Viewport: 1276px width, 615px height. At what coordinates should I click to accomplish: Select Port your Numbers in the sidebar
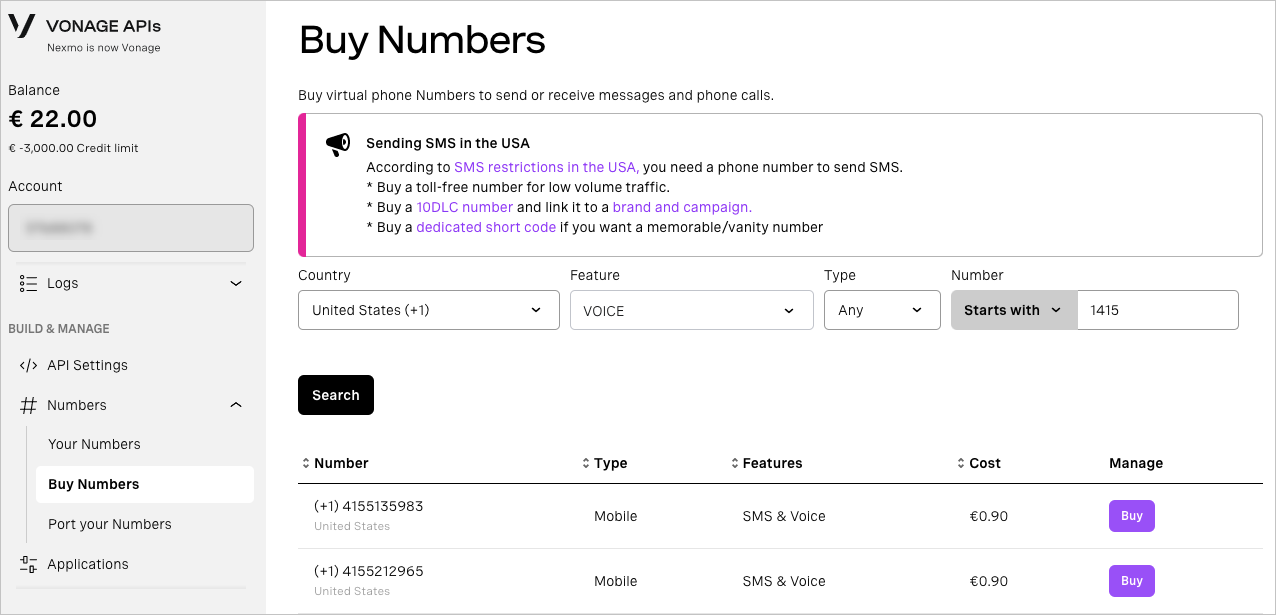coord(109,524)
